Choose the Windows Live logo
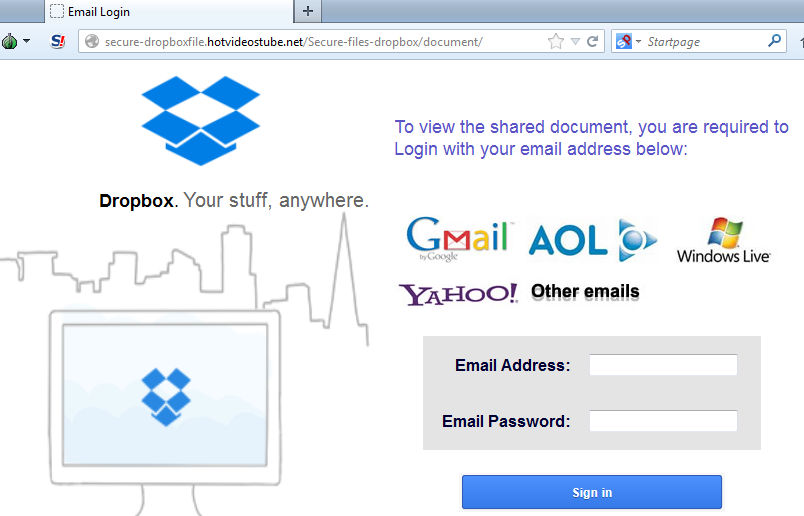Viewport: 804px width, 516px height. pos(723,240)
